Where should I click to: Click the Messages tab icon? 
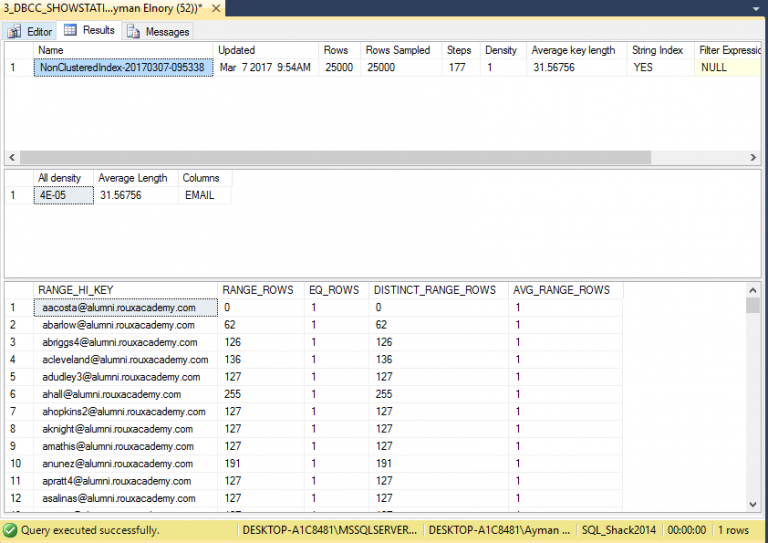[133, 31]
